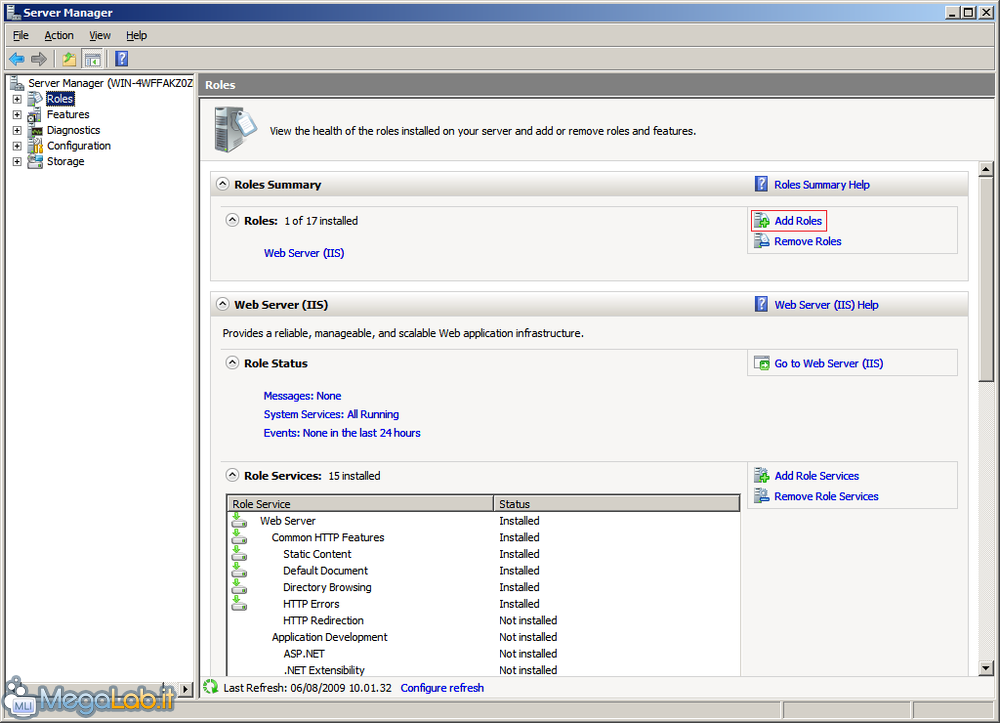Click the vertical scrollbar thumb in Roles pane

click(986, 279)
